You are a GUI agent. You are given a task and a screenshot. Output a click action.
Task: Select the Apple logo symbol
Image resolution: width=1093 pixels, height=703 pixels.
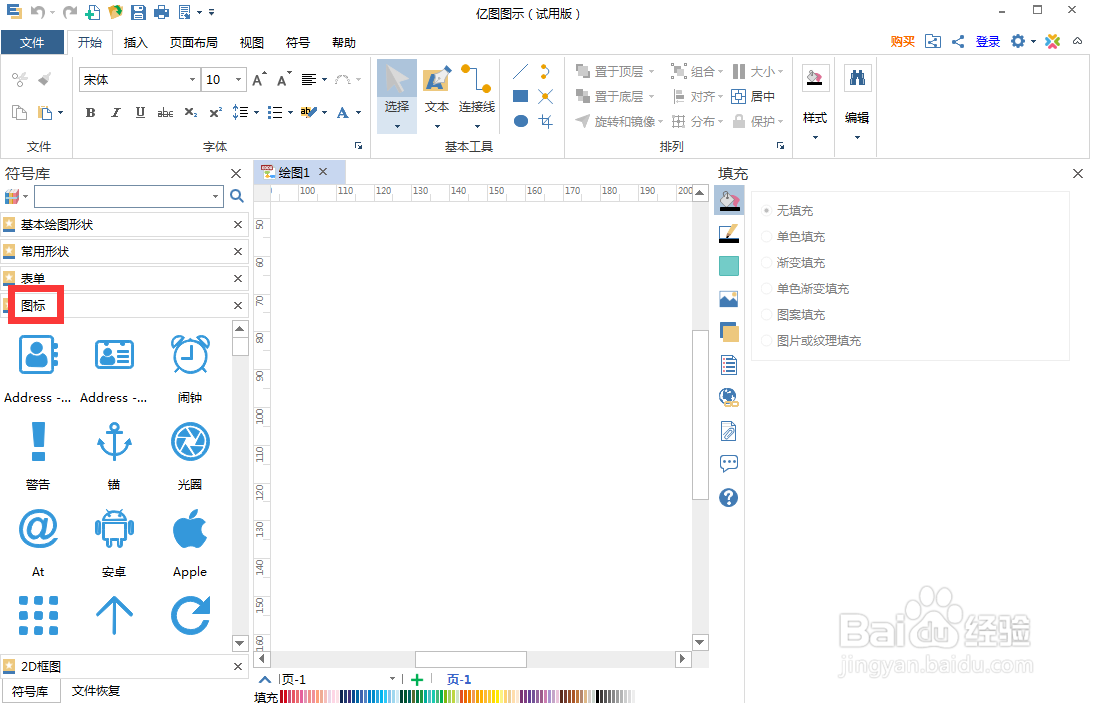[x=190, y=529]
